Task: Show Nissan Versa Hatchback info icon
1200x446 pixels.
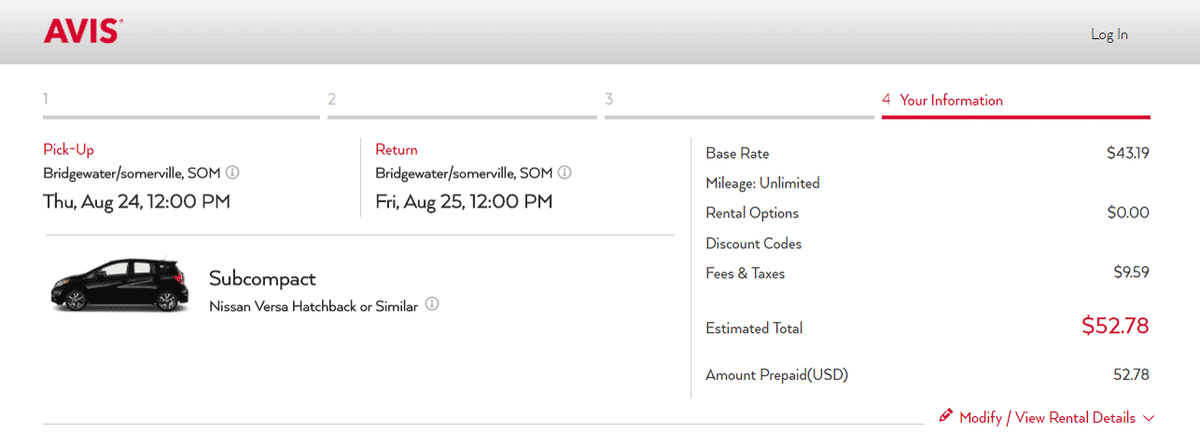Action: pyautogui.click(x=432, y=305)
